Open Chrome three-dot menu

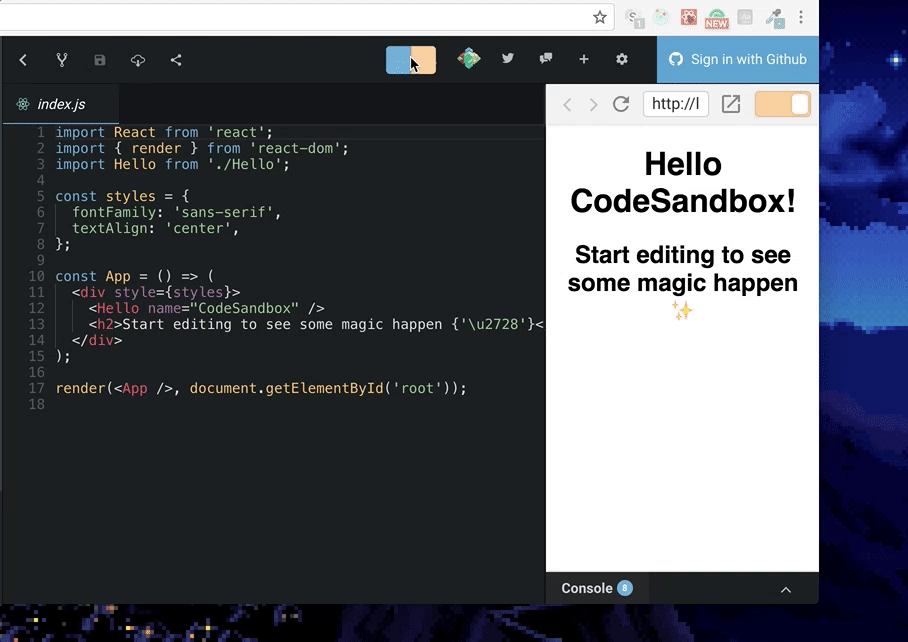pos(801,17)
